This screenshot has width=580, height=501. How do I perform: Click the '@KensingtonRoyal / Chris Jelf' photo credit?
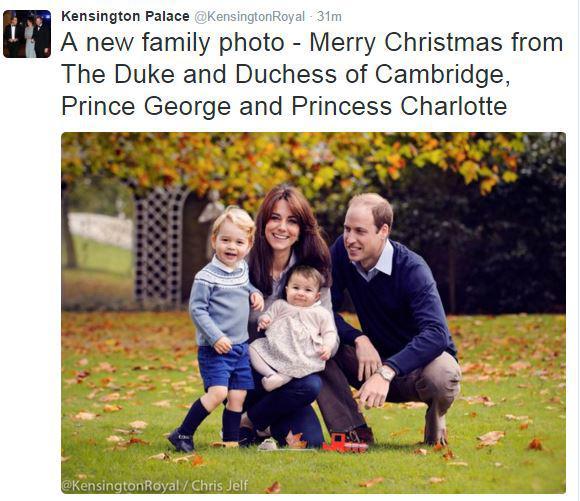[155, 485]
